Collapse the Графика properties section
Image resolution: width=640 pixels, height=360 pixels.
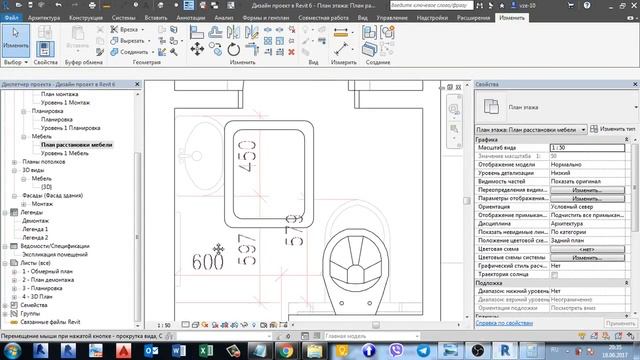(627, 140)
